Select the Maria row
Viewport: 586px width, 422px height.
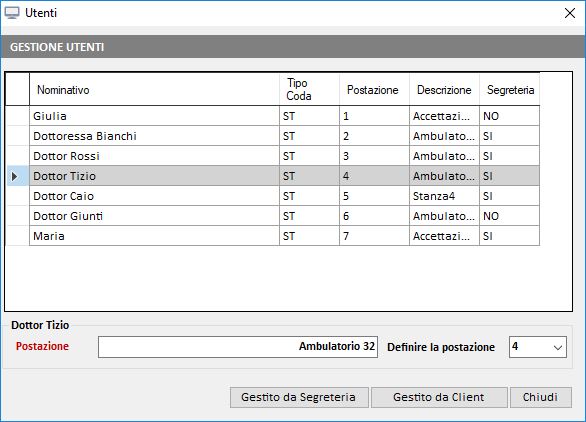[284, 236]
